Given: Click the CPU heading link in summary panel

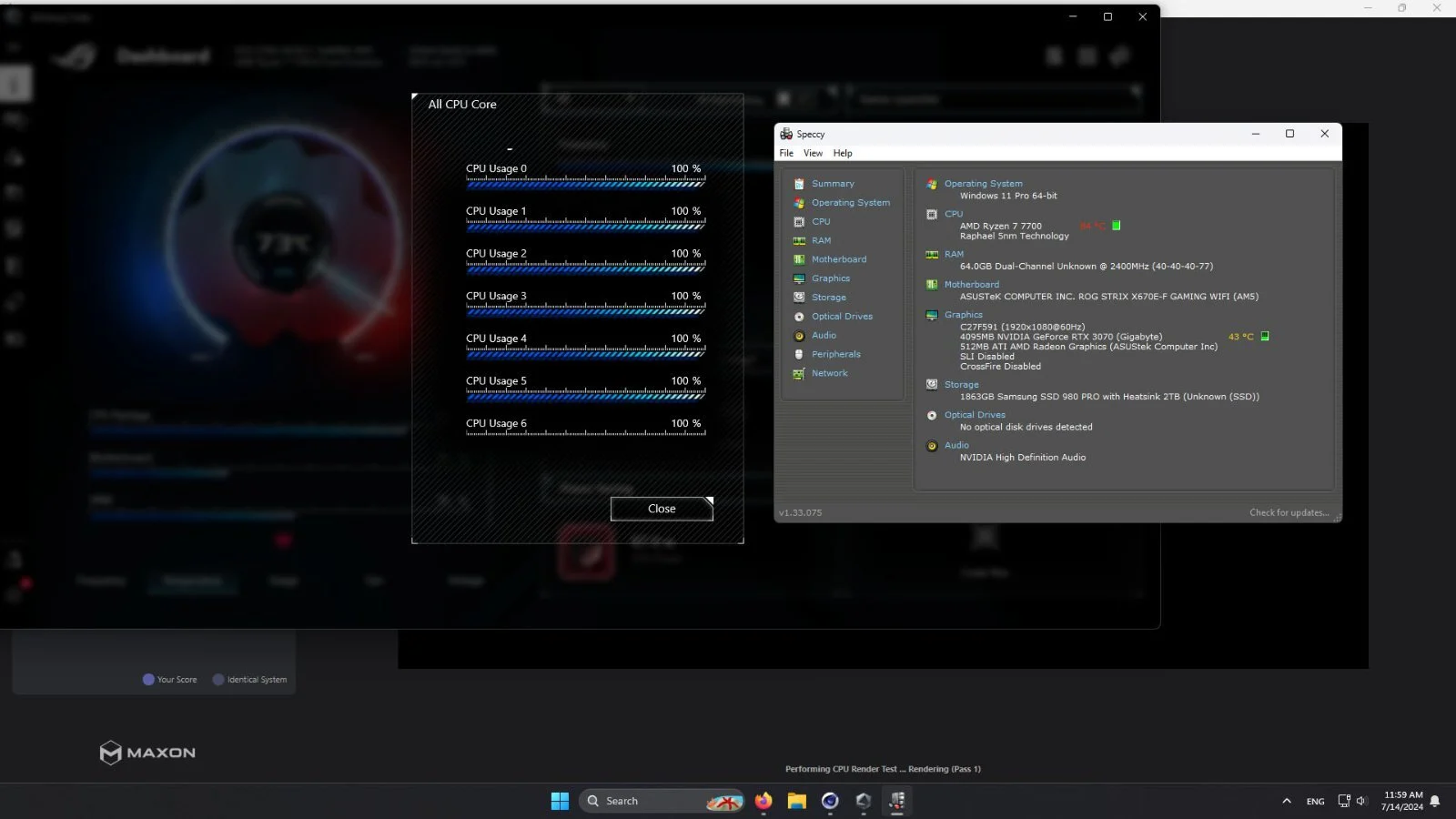Looking at the screenshot, I should [x=953, y=214].
